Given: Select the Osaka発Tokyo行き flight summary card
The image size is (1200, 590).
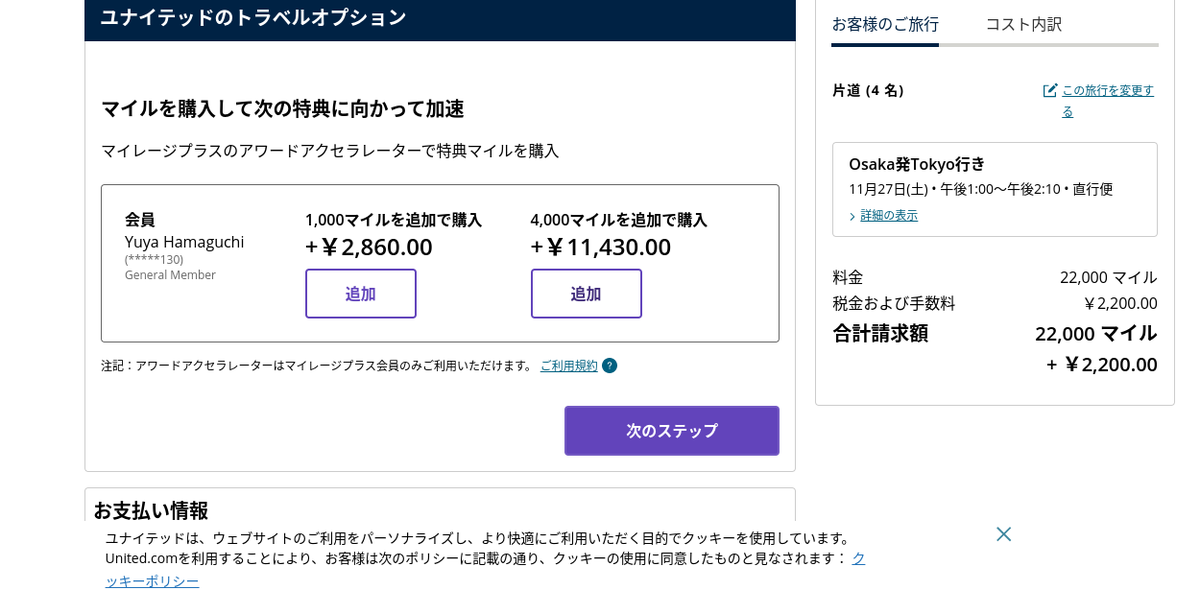Looking at the screenshot, I should coord(994,189).
